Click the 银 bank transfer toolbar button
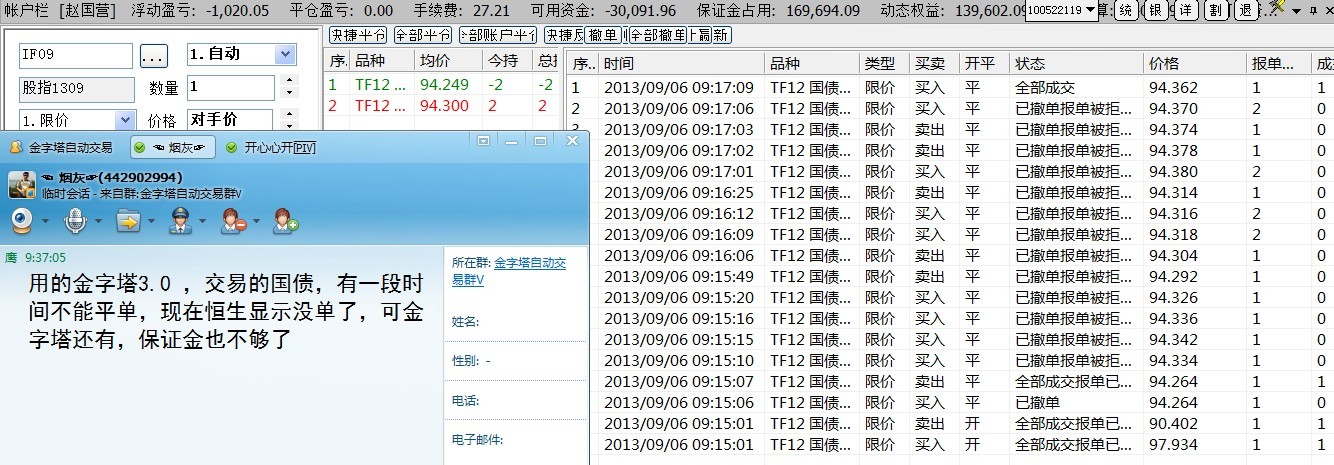The height and width of the screenshot is (465, 1334). pyautogui.click(x=1154, y=10)
